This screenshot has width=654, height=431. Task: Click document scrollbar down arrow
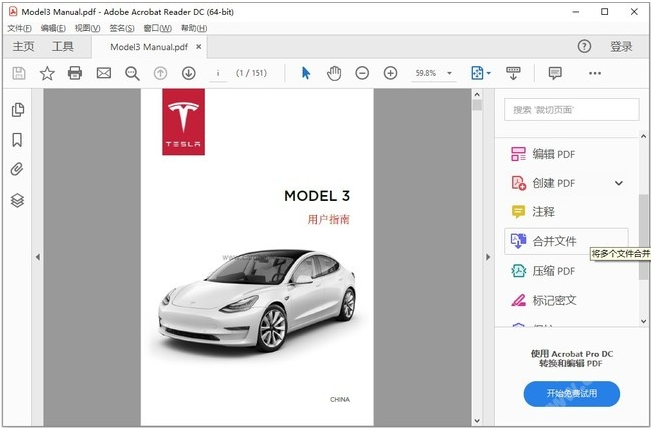pyautogui.click(x=477, y=421)
